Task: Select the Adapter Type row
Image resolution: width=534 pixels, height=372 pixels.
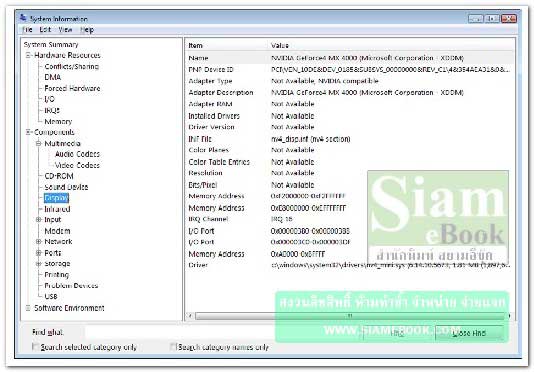Action: [x=350, y=81]
